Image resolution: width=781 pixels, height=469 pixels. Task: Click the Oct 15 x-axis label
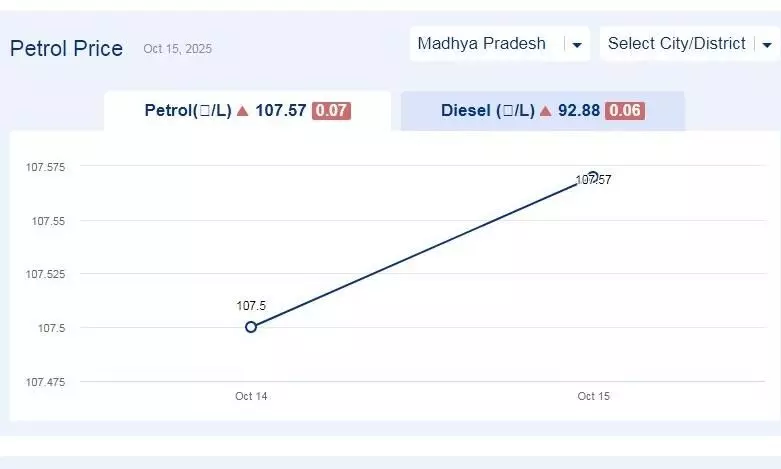pyautogui.click(x=593, y=397)
